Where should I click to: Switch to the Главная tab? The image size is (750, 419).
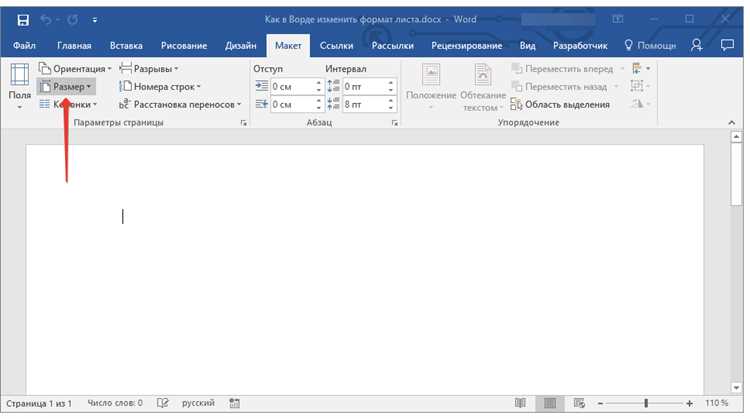(74, 45)
